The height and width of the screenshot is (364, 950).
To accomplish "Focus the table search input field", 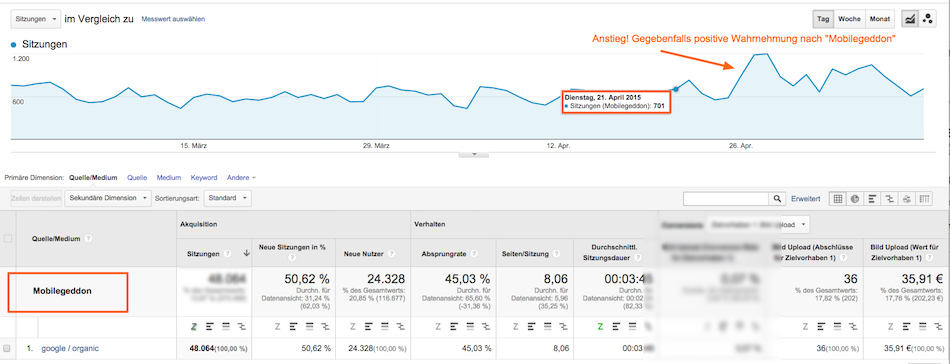I will pyautogui.click(x=726, y=199).
